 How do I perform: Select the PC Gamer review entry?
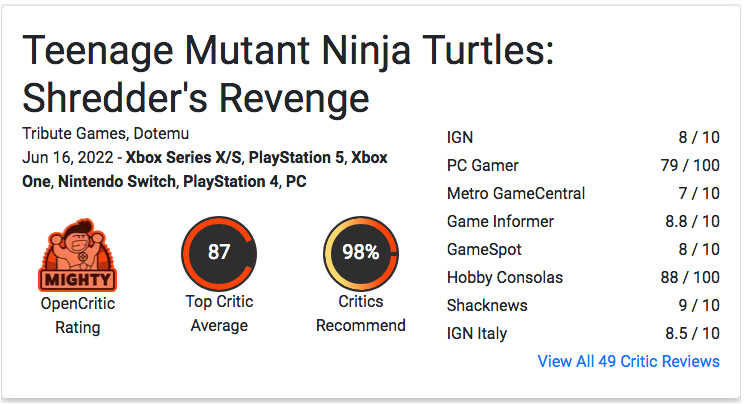tap(583, 165)
